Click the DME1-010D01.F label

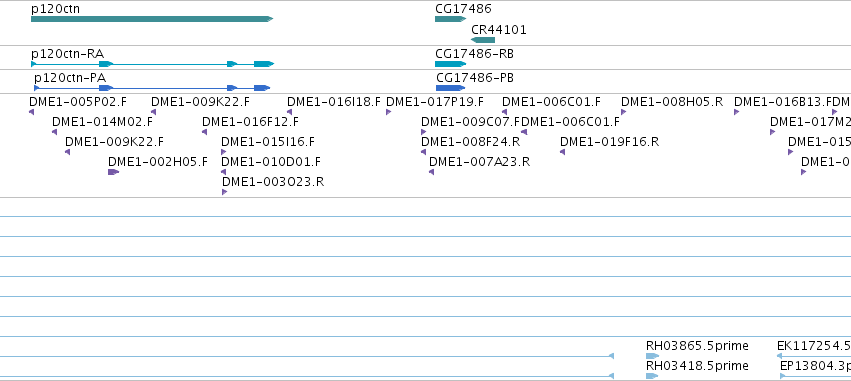271,162
